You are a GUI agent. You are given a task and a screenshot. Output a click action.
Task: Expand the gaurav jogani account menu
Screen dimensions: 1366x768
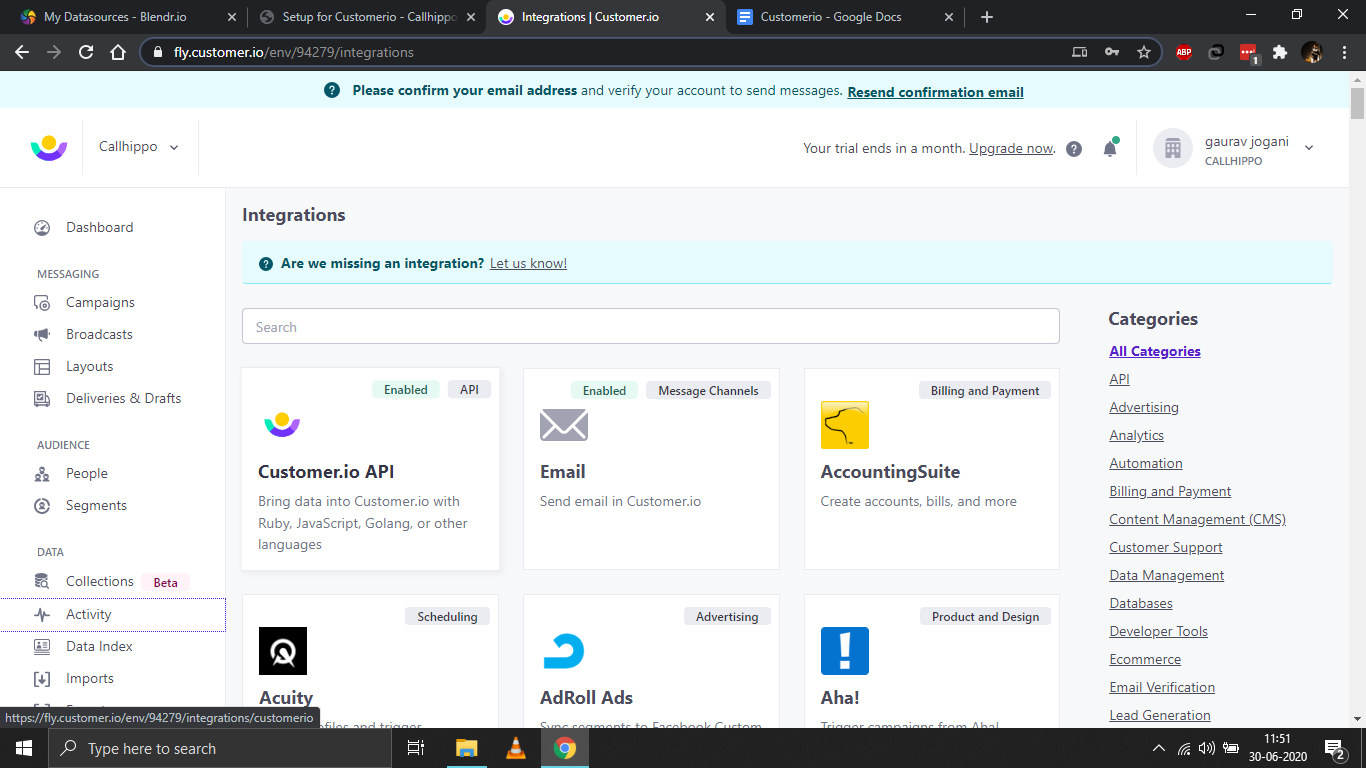point(1309,148)
